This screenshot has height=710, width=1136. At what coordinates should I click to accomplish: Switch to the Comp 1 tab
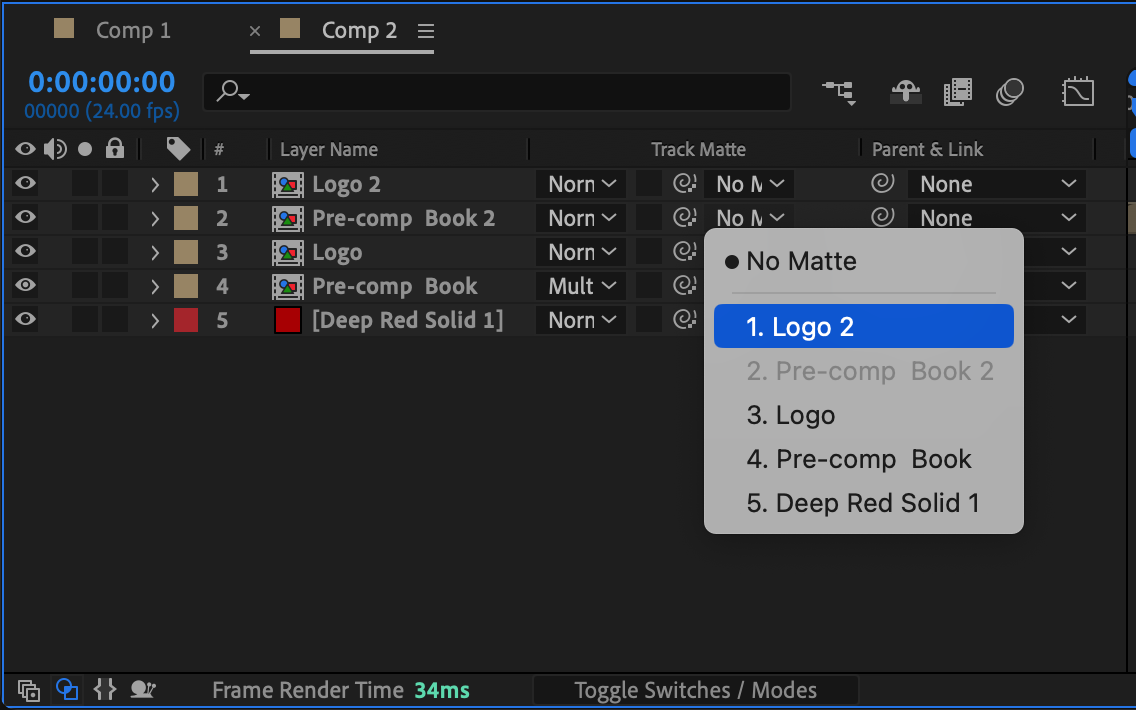133,31
